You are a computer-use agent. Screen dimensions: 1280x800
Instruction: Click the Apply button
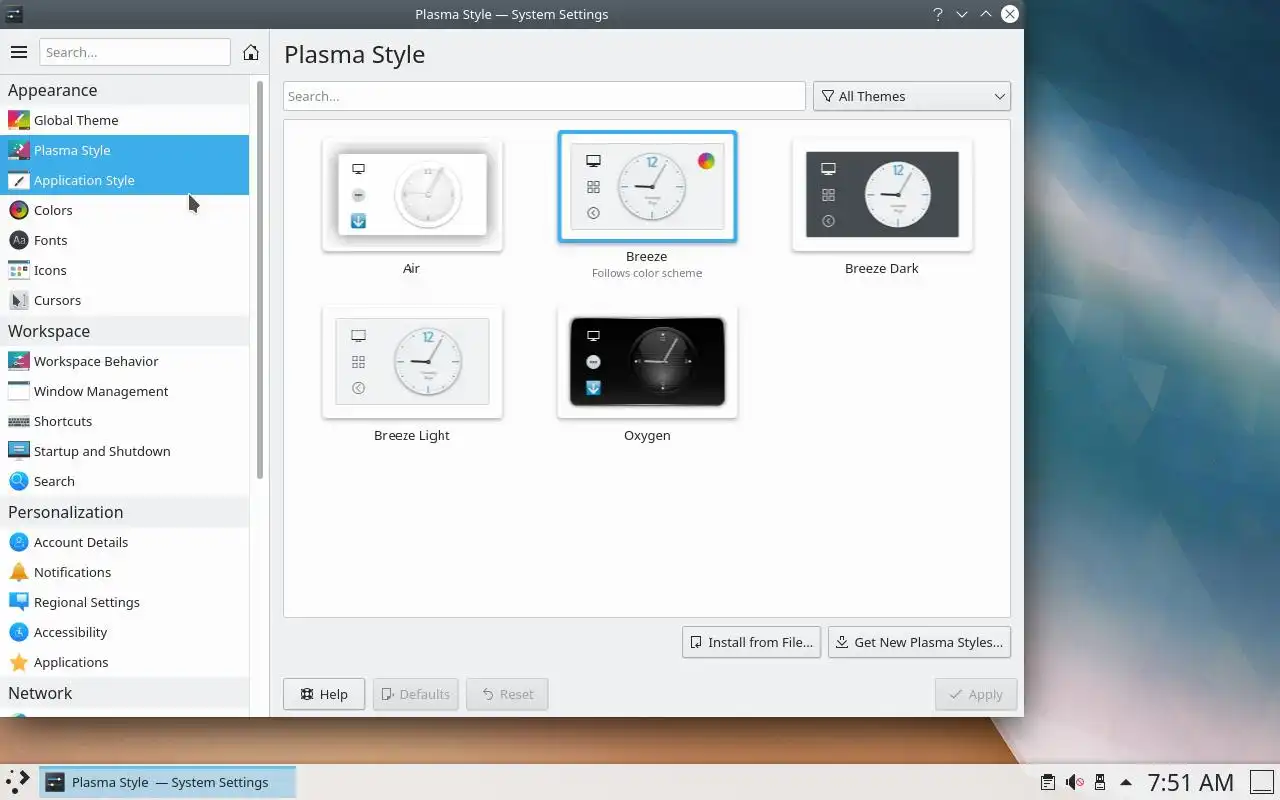click(x=976, y=694)
